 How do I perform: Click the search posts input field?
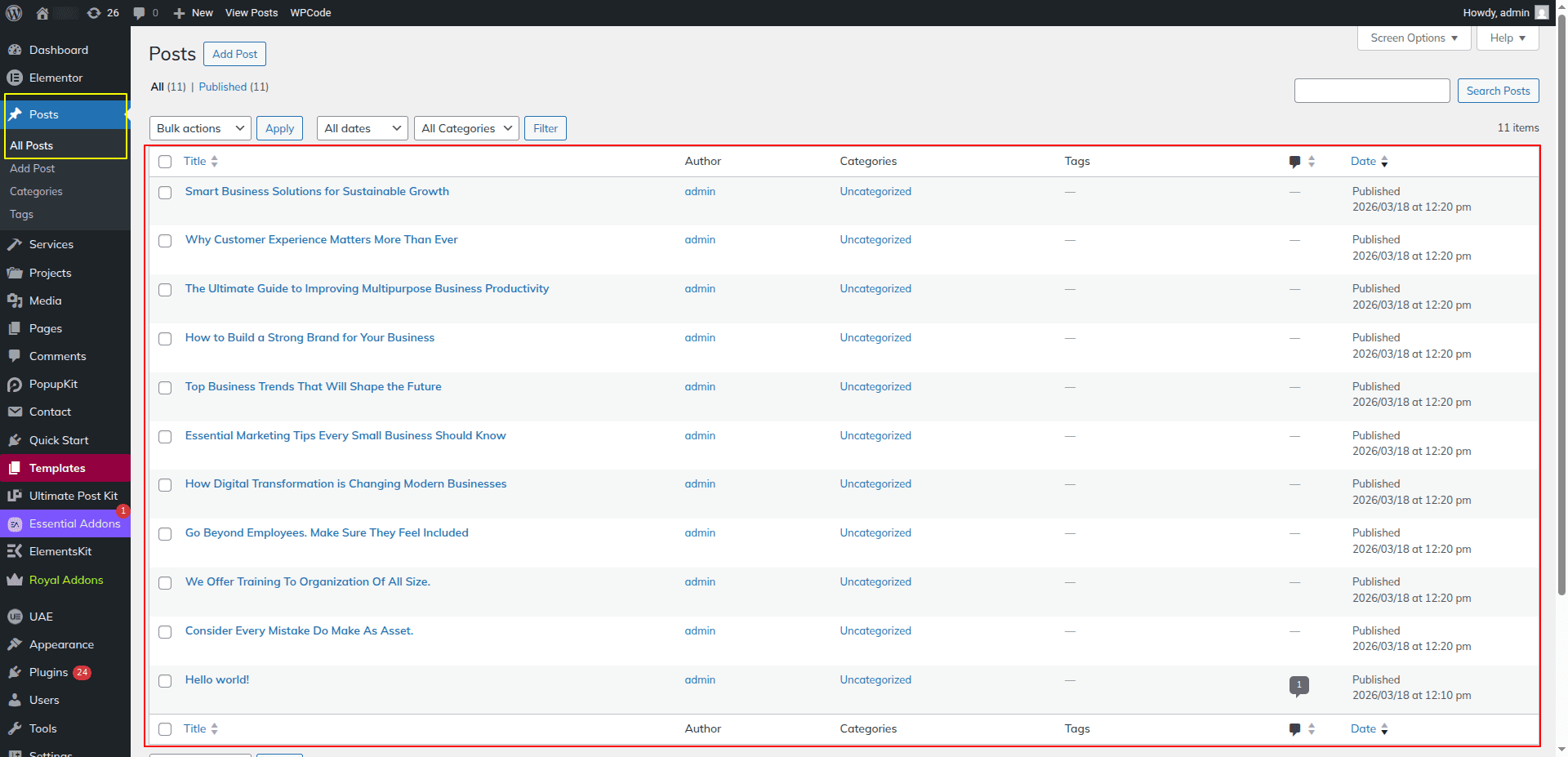[1372, 91]
